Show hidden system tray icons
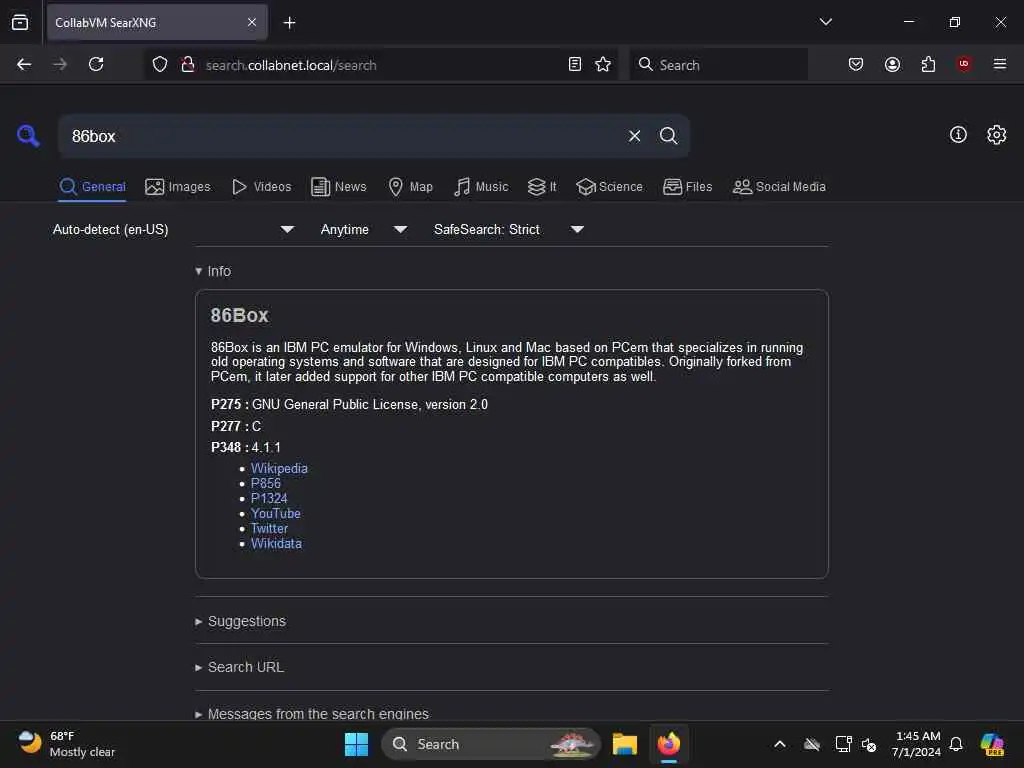 tap(780, 744)
